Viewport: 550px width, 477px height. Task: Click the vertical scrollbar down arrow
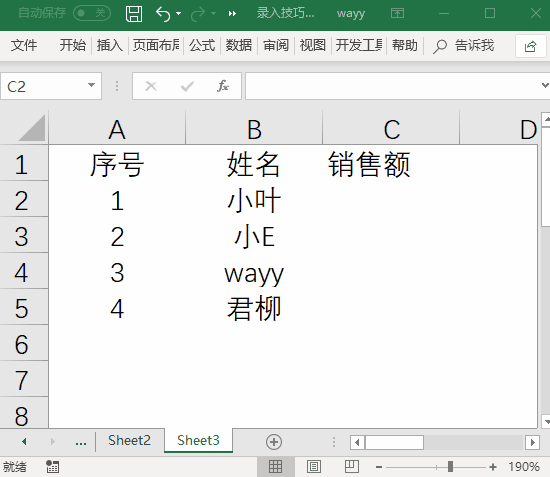point(546,422)
